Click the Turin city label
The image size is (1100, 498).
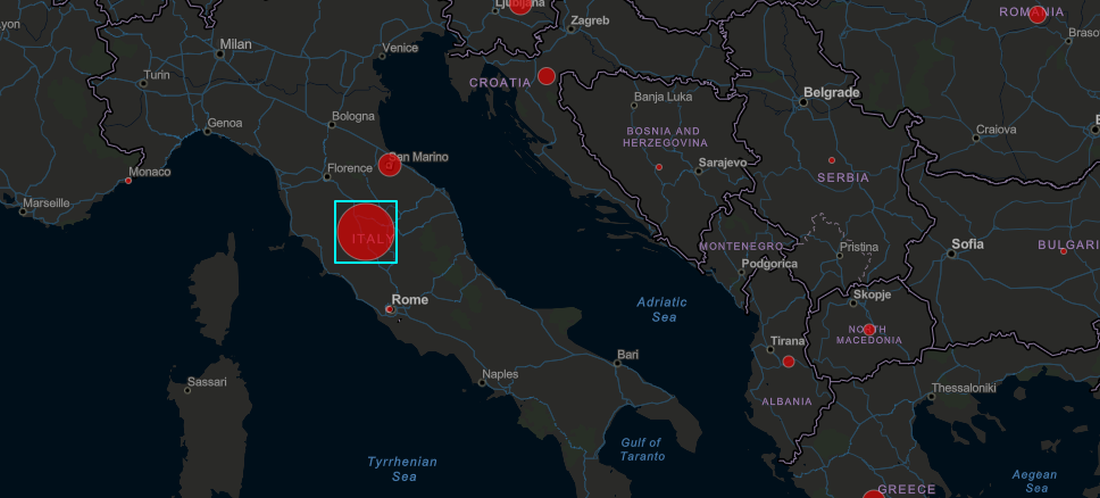coord(156,74)
